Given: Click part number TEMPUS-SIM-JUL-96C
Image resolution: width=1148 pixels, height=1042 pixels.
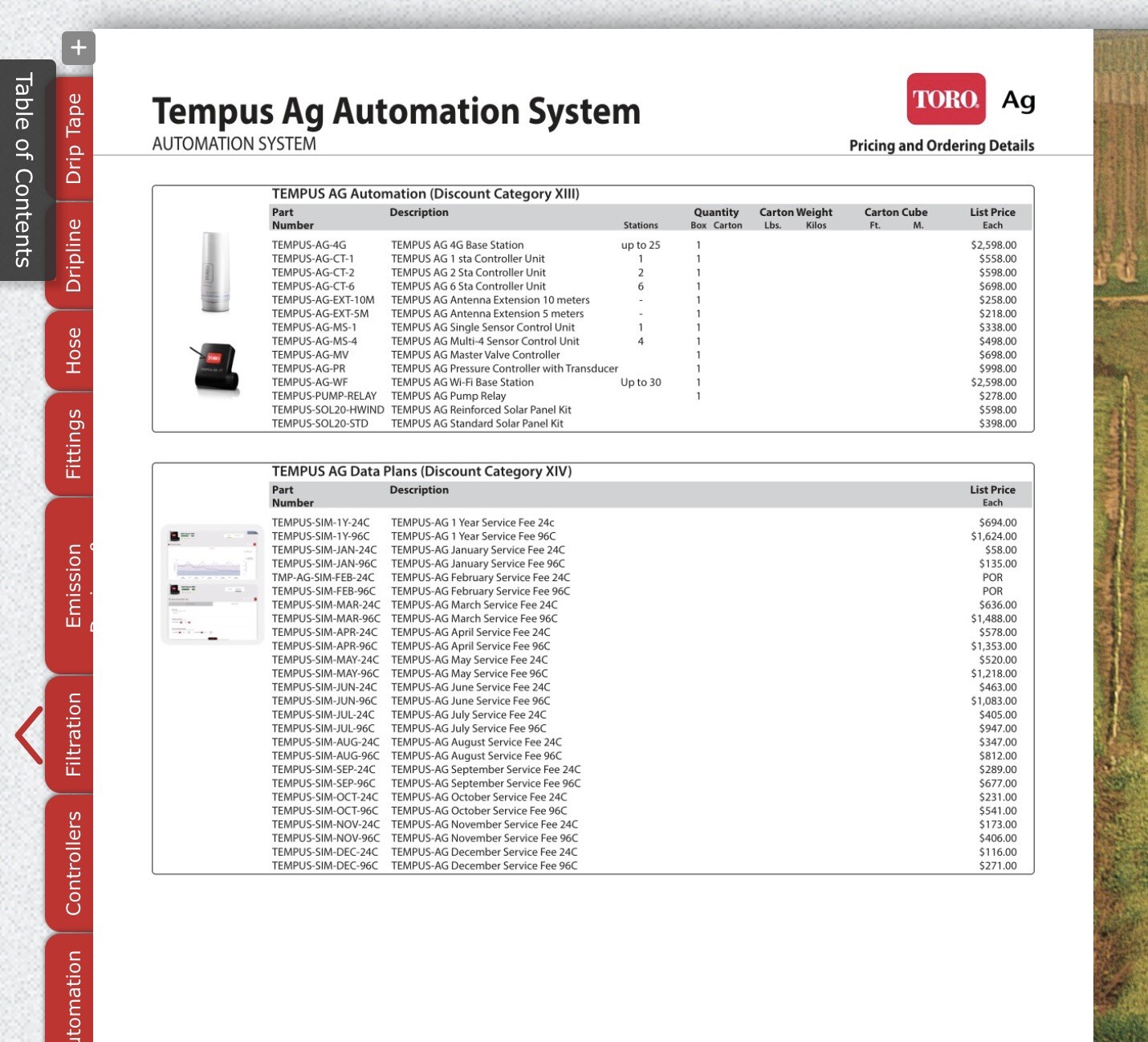Looking at the screenshot, I should click(323, 729).
